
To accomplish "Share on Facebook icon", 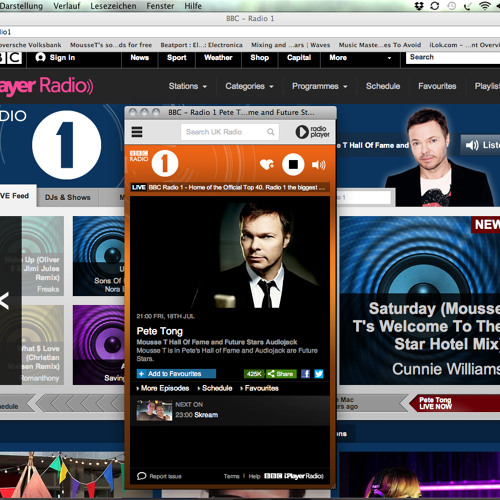I will pos(305,374).
